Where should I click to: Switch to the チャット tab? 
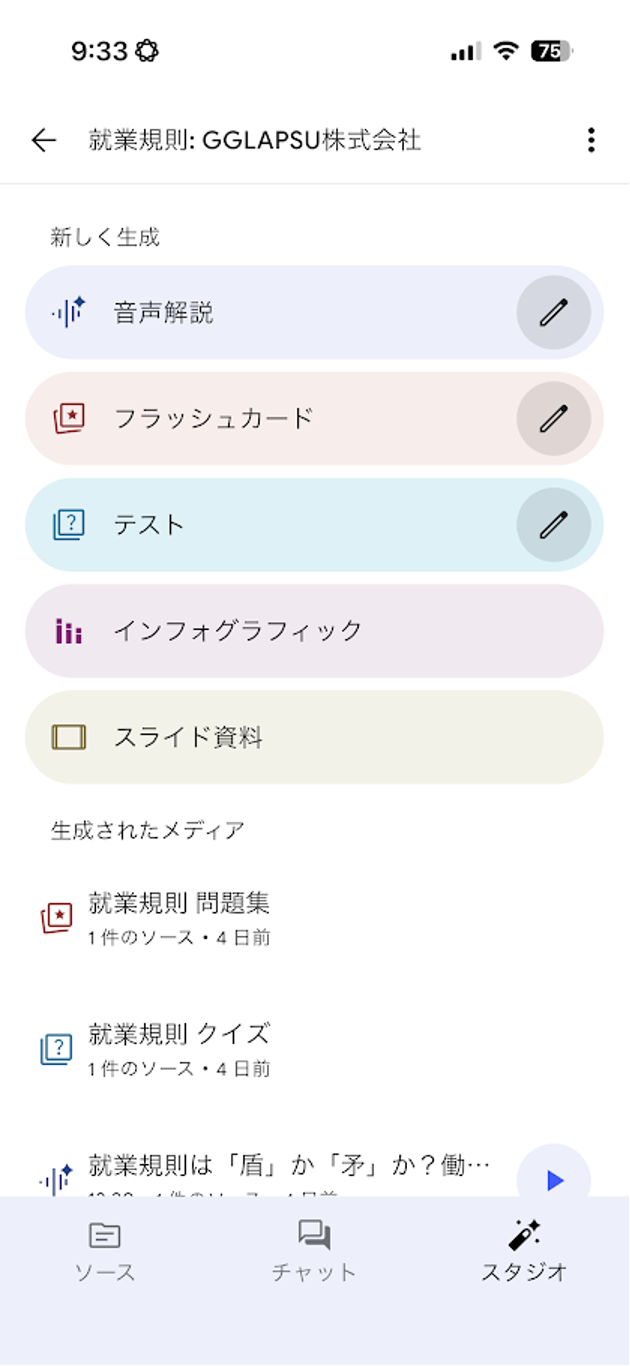click(314, 1251)
